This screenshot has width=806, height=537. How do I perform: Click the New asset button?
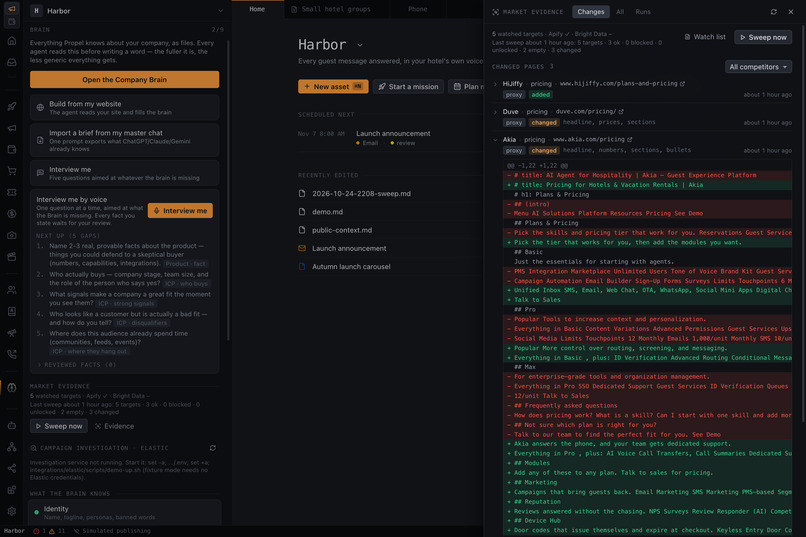click(333, 87)
